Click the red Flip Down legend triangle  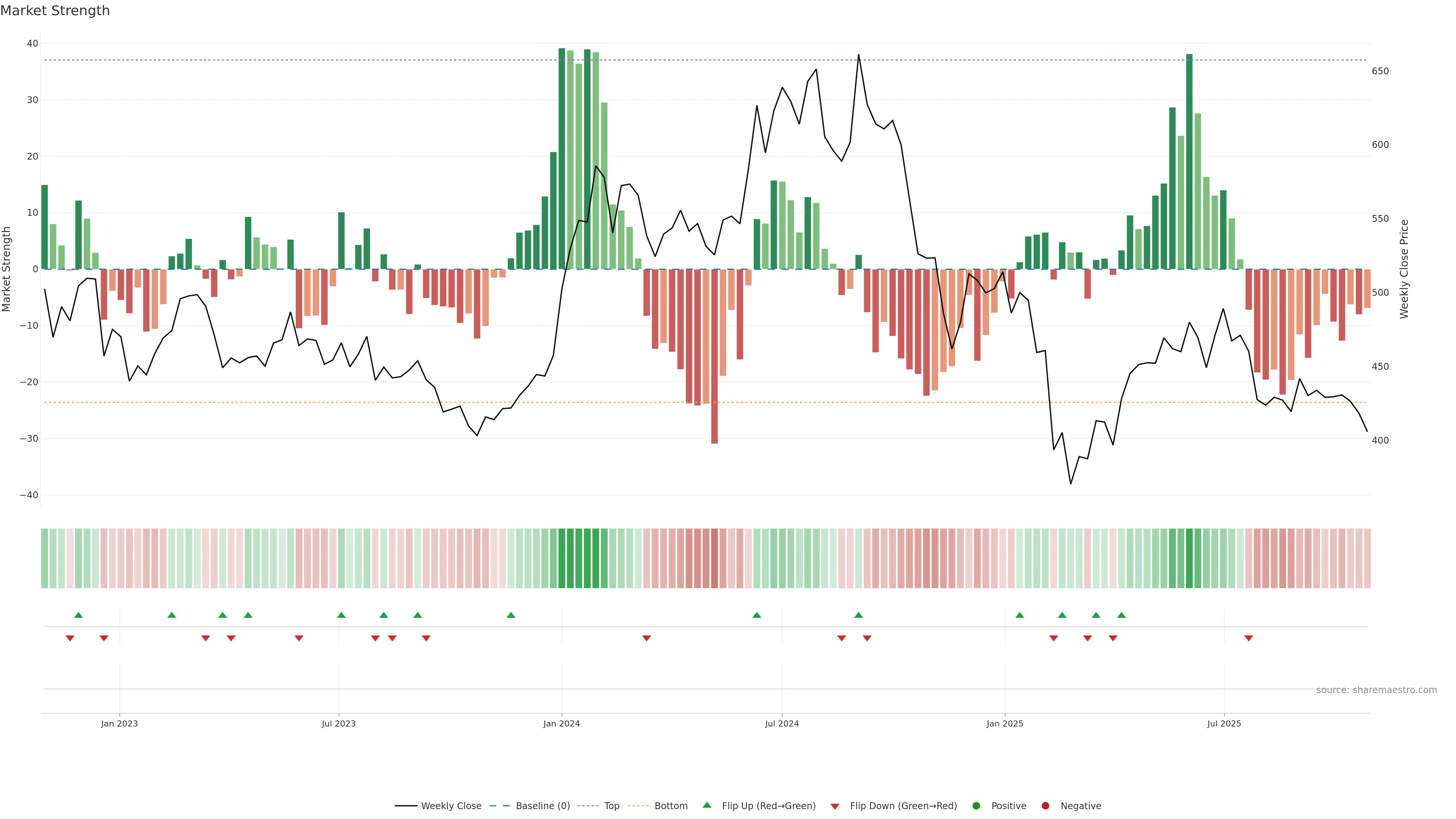[x=835, y=806]
